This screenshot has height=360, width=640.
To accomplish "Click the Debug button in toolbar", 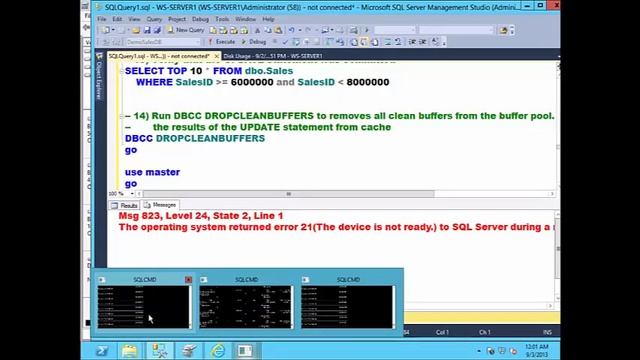I will click(253, 42).
